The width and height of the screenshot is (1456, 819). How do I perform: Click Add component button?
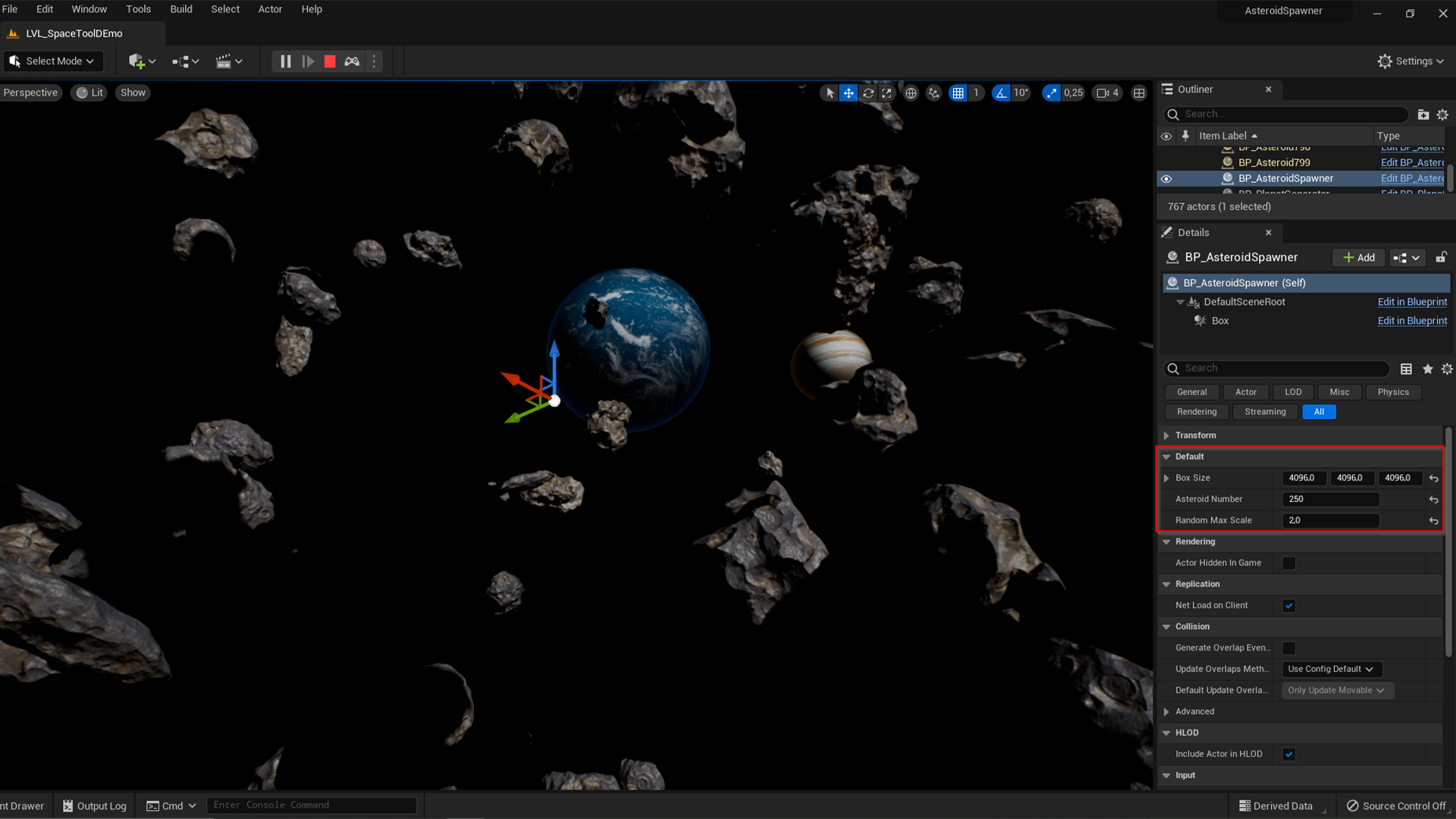tap(1358, 258)
